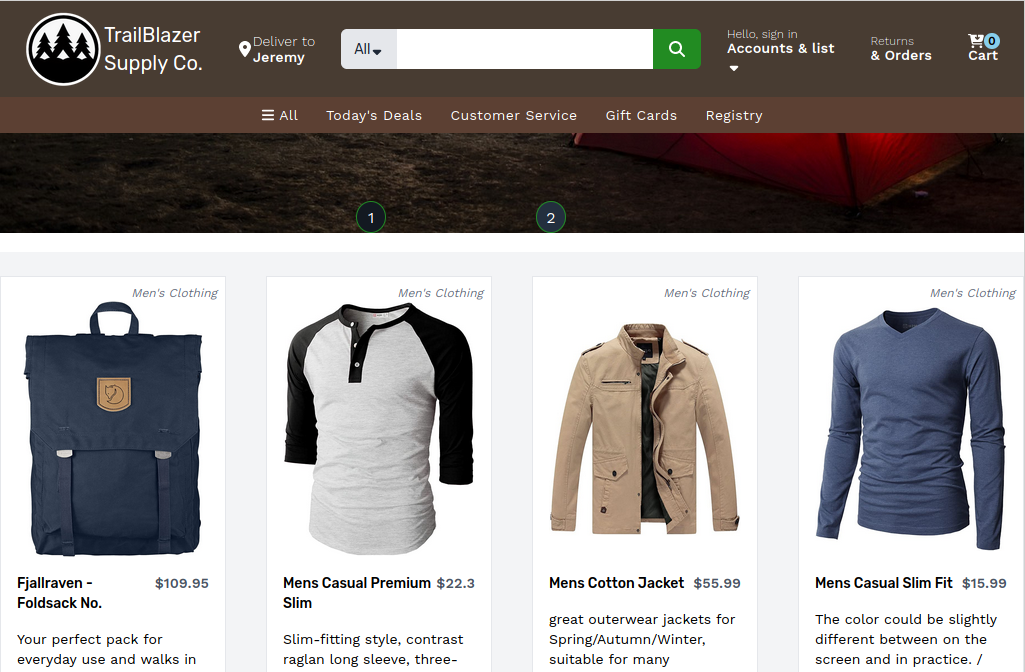Open the Mens Casual Premium Slim title

tap(357, 593)
